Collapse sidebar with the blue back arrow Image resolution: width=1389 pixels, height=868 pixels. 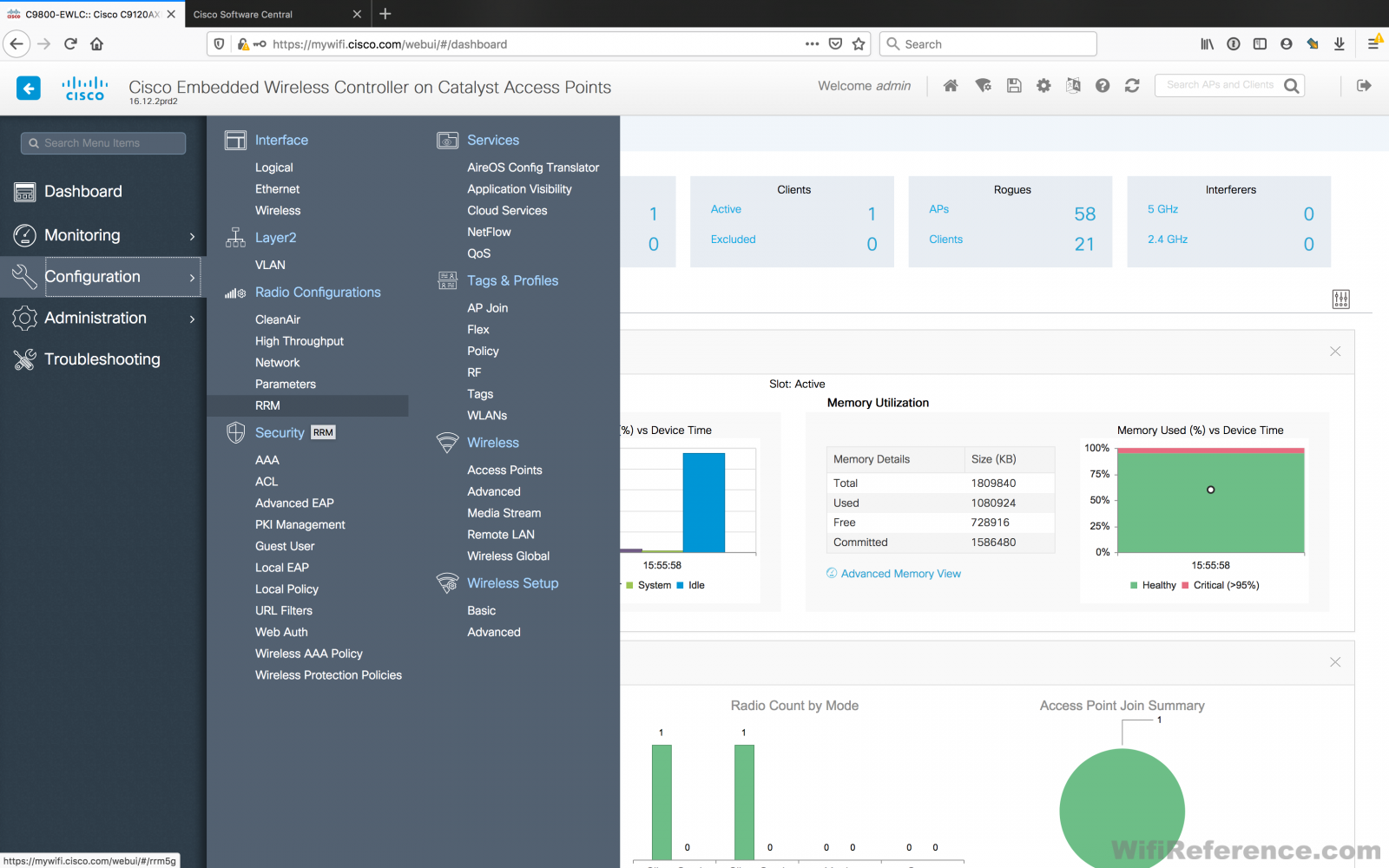[x=29, y=88]
